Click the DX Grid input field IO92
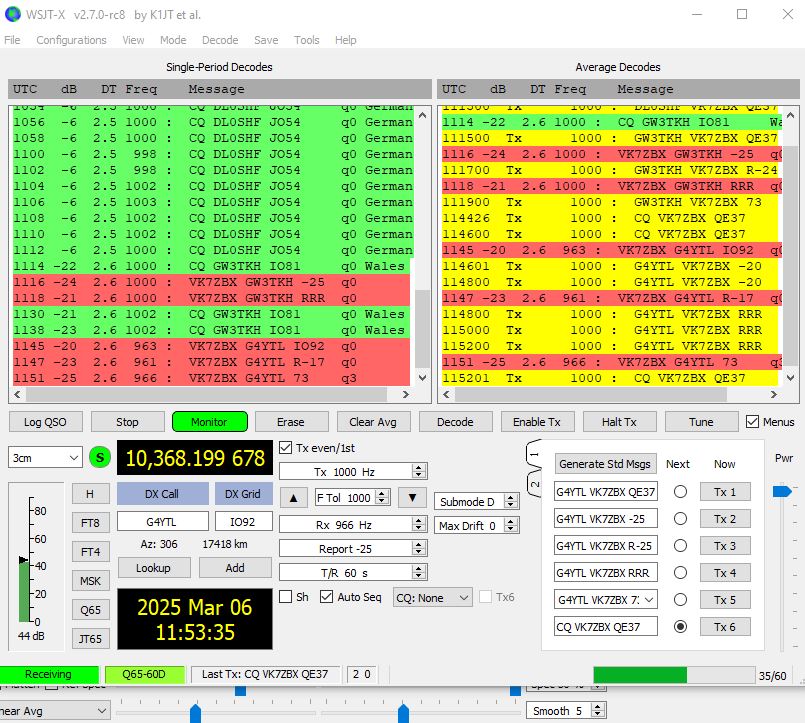 click(x=243, y=521)
